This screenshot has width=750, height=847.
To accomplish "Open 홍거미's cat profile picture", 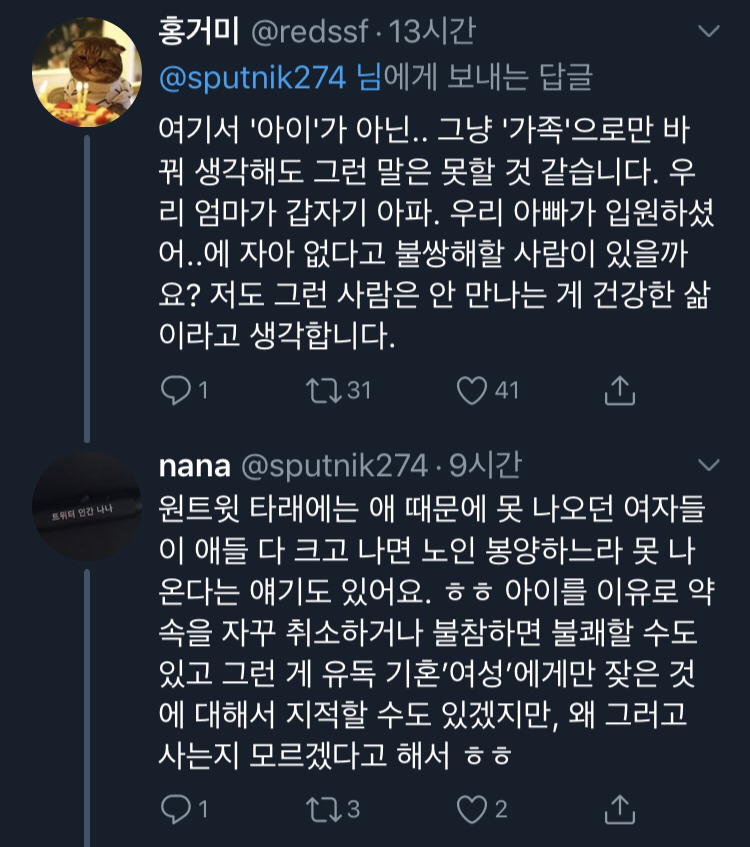I will point(87,73).
